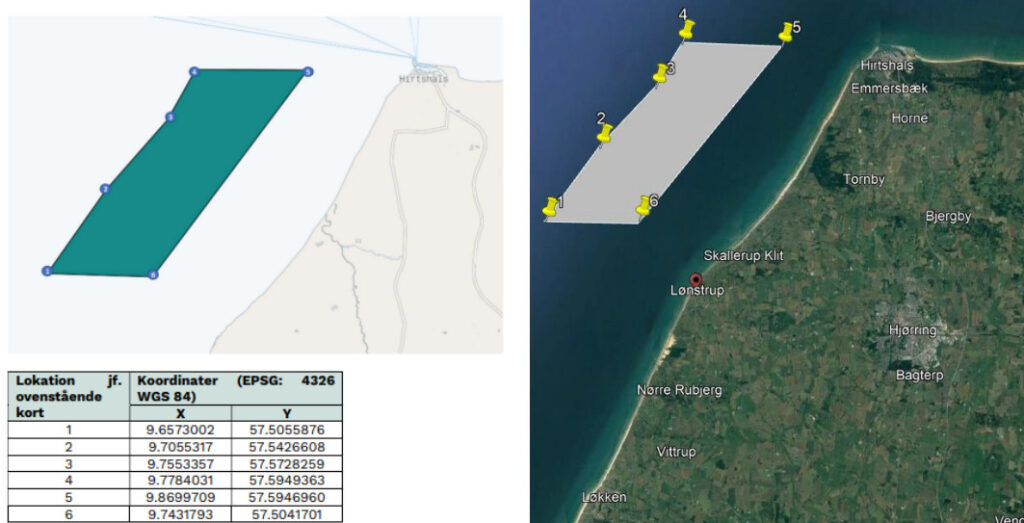Select X coordinate cell 9.6573002
The width and height of the screenshot is (1024, 523).
click(181, 429)
